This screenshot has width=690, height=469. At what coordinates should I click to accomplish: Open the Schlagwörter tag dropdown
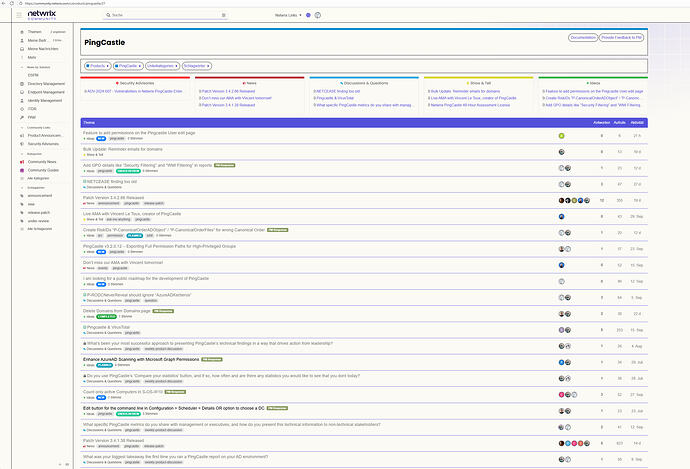(x=196, y=65)
